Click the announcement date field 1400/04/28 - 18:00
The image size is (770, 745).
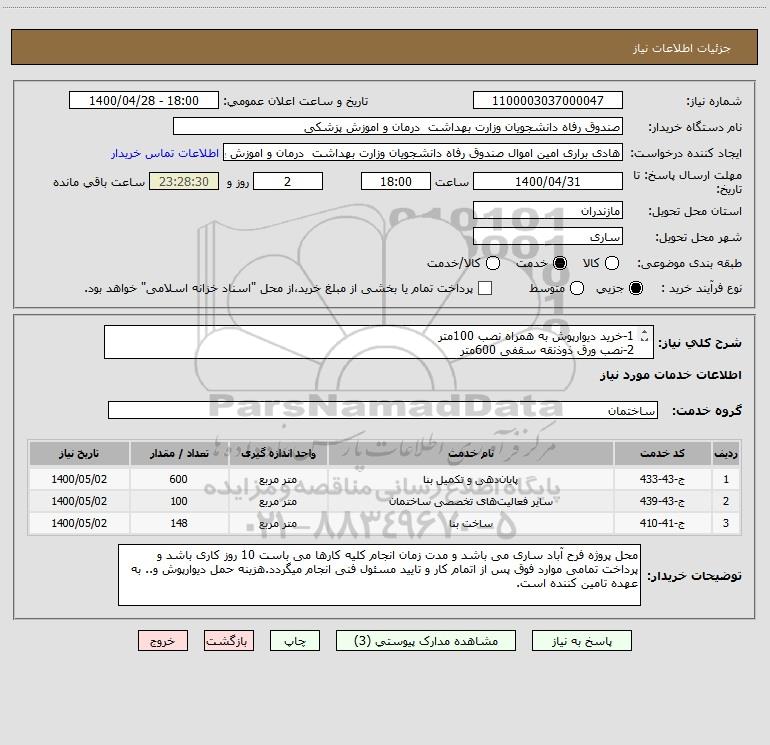point(144,100)
